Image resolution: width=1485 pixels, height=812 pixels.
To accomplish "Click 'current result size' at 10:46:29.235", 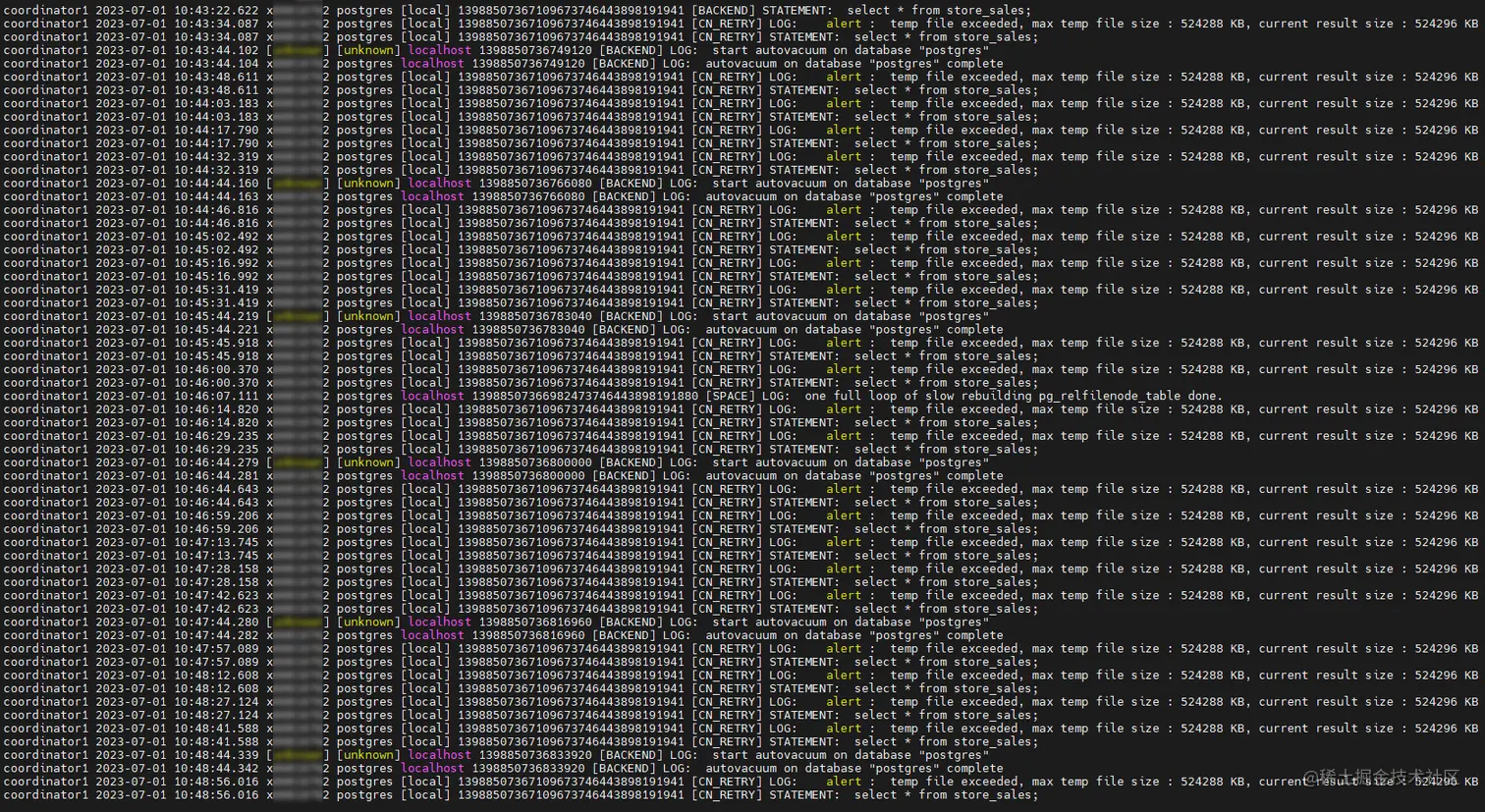I will pos(1326,436).
